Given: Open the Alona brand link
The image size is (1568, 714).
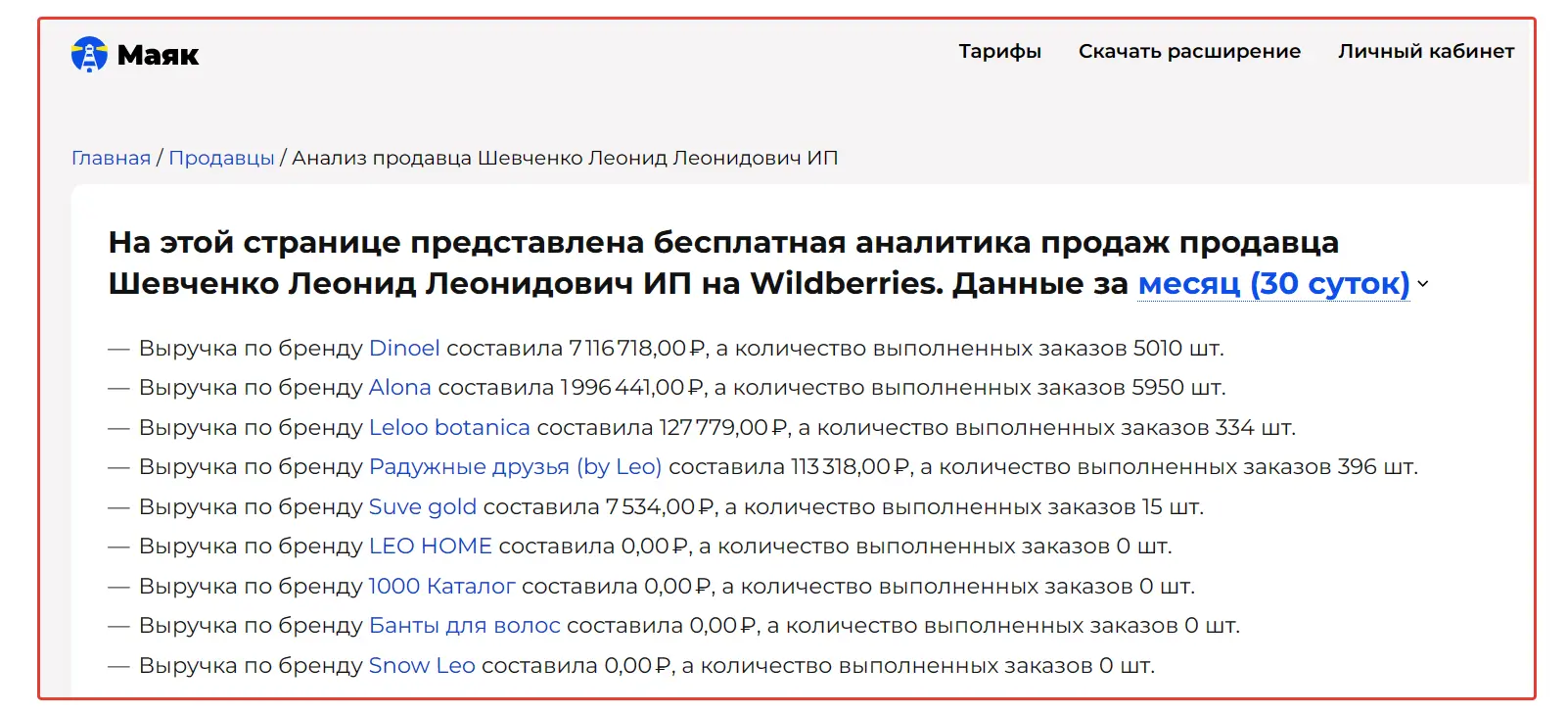Looking at the screenshot, I should click(399, 388).
